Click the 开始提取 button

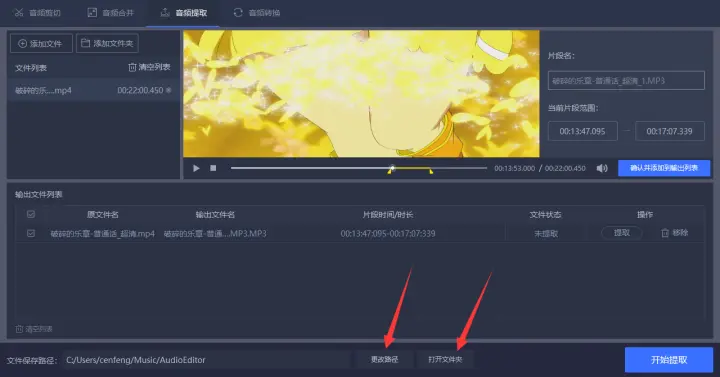(x=669, y=360)
